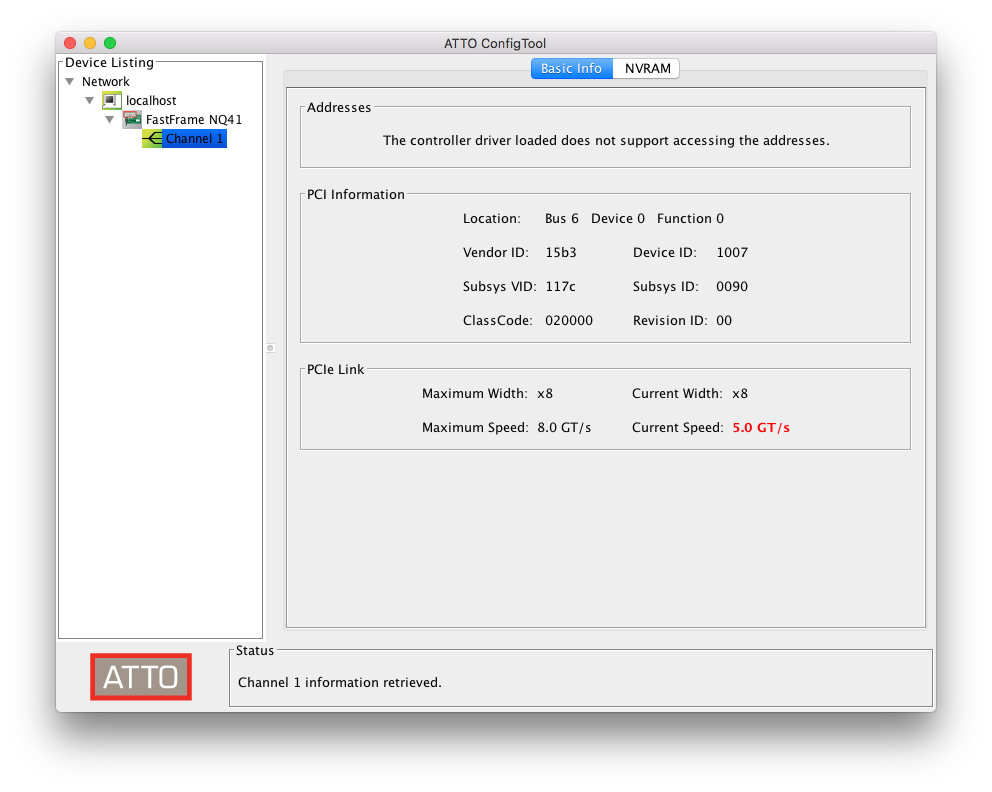This screenshot has width=992, height=792.
Task: Collapse the FastFrame NQ41 node arrow
Action: [109, 120]
